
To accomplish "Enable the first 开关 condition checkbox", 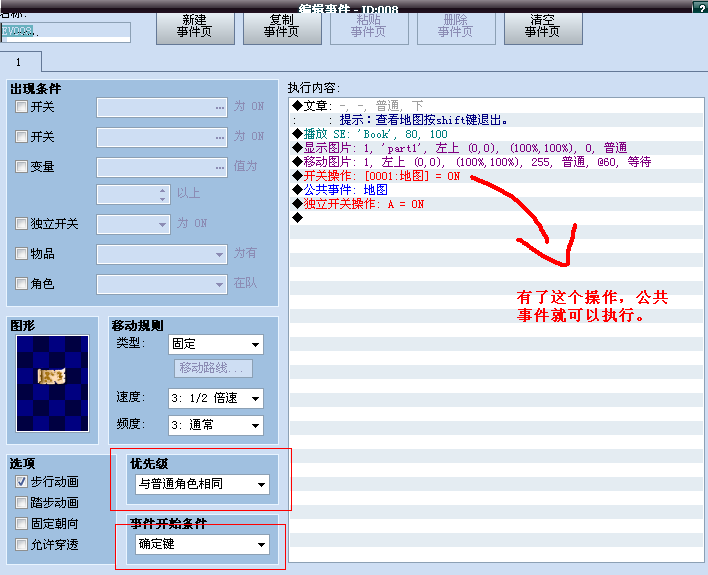I will tap(21, 107).
